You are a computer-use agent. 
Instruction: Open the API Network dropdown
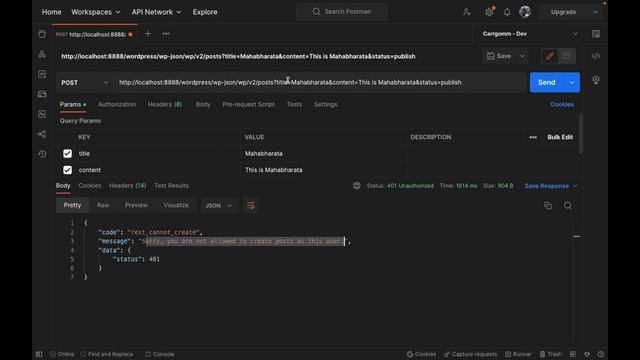tap(156, 12)
